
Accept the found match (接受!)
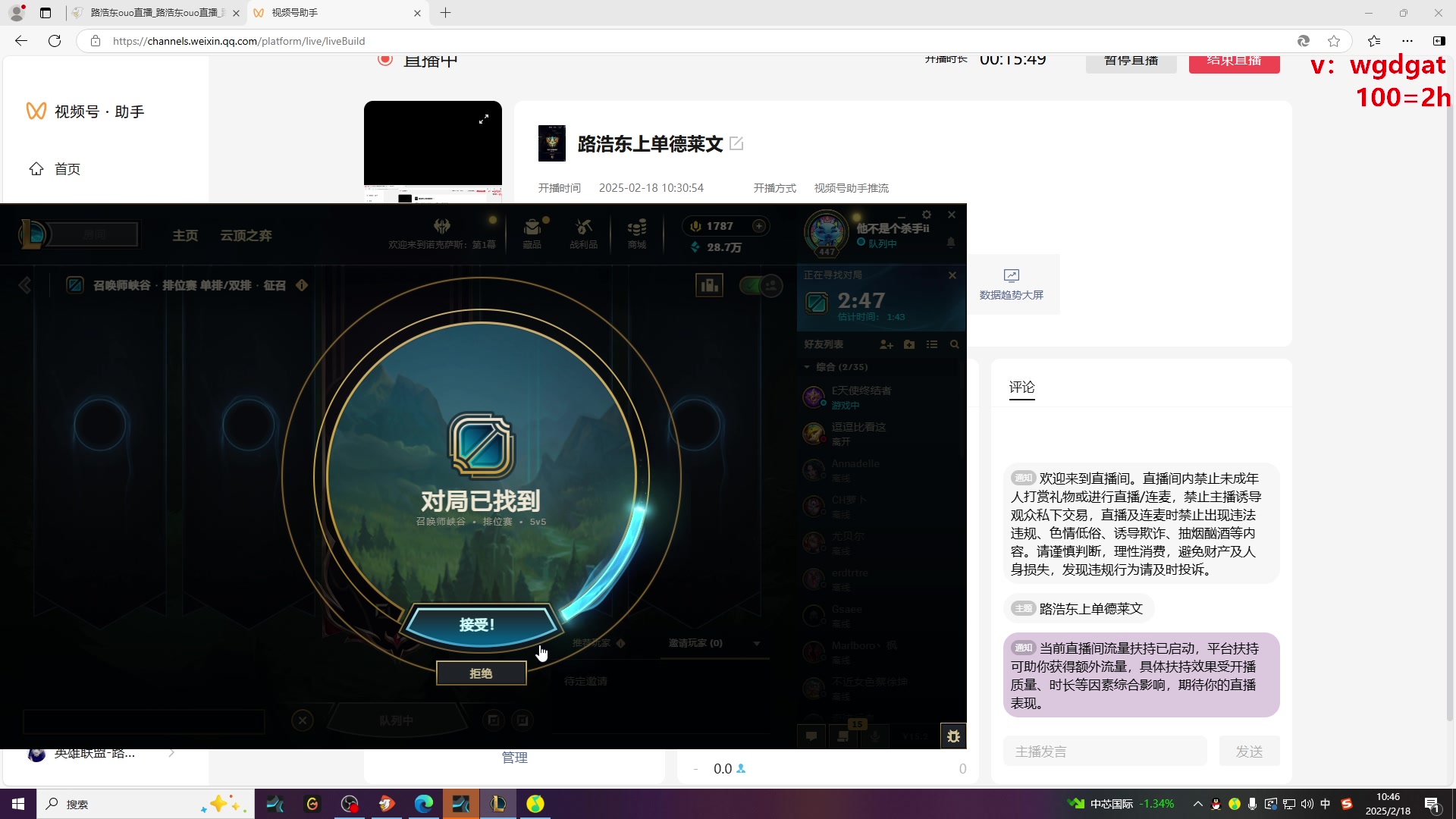(x=480, y=625)
